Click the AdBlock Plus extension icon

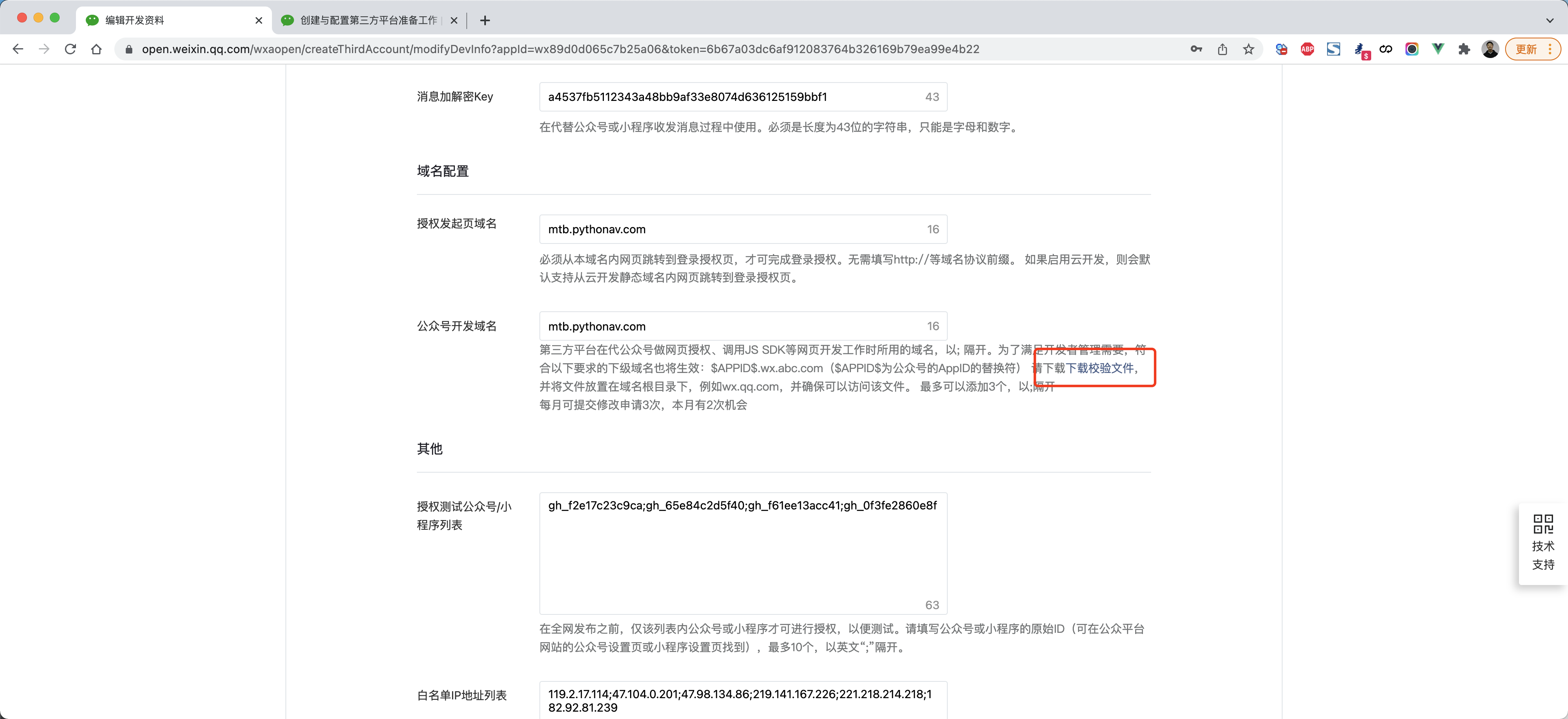click(x=1307, y=49)
